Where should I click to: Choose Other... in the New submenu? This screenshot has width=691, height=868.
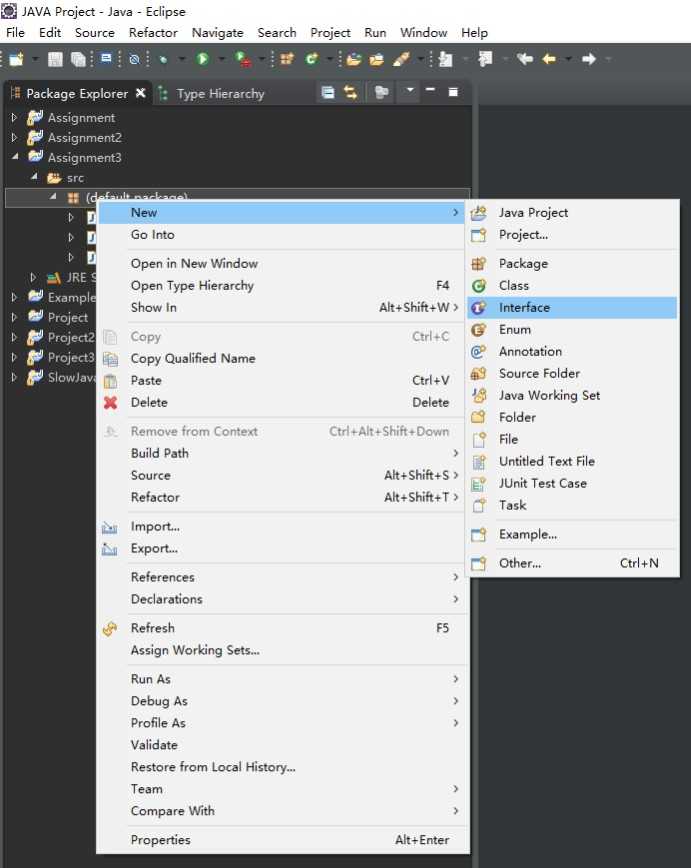point(572,564)
